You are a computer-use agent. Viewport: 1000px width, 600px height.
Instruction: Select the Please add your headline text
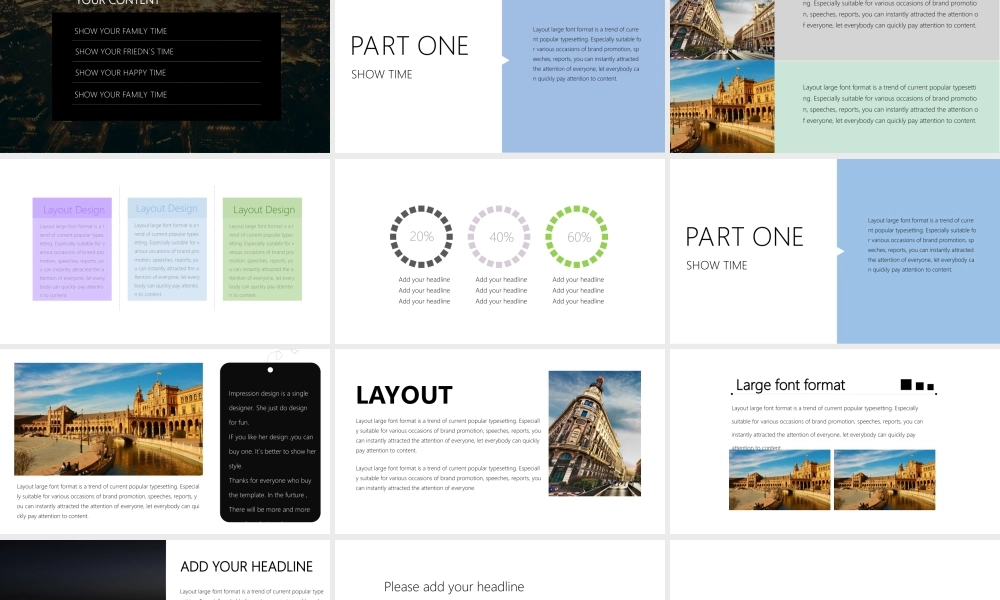click(454, 587)
